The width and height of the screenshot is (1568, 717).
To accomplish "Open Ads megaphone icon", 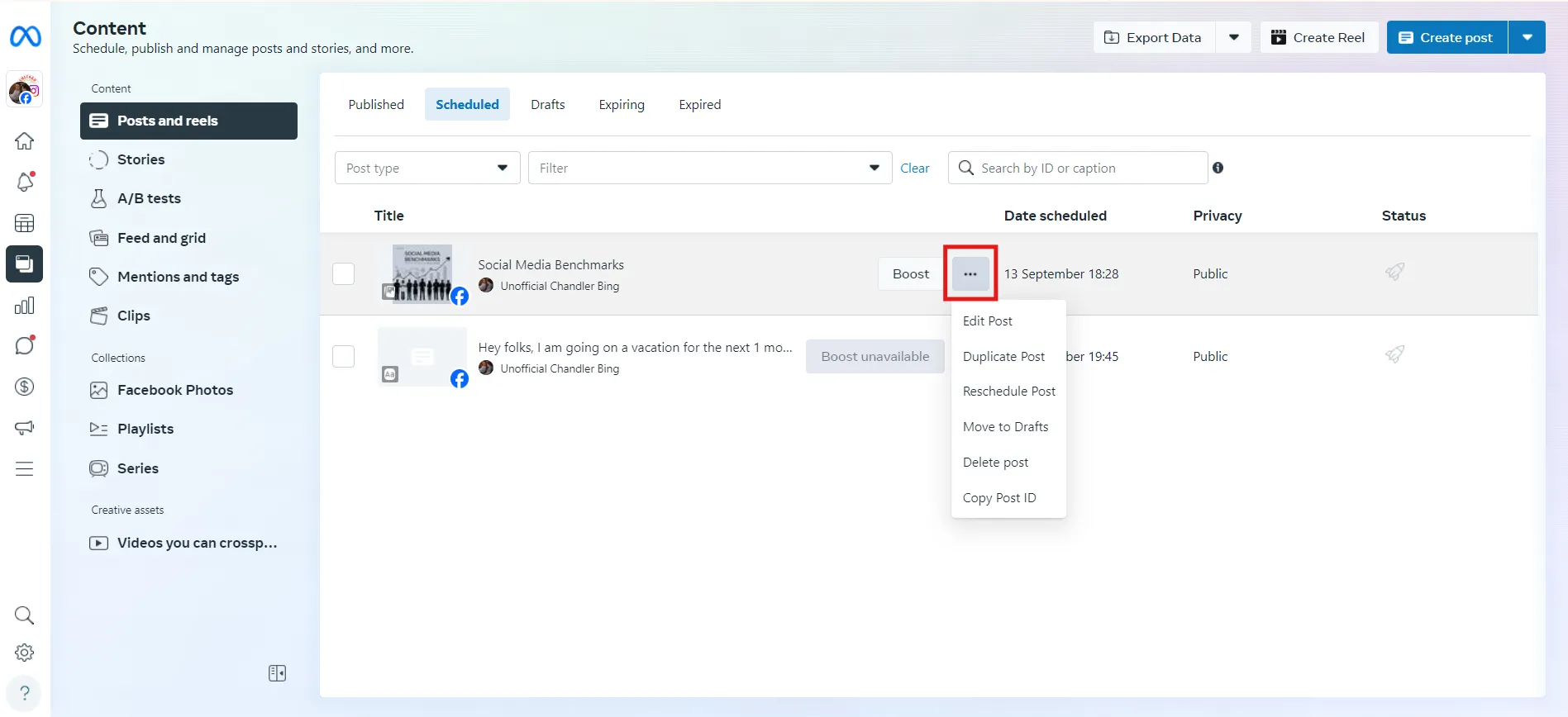I will [x=25, y=428].
